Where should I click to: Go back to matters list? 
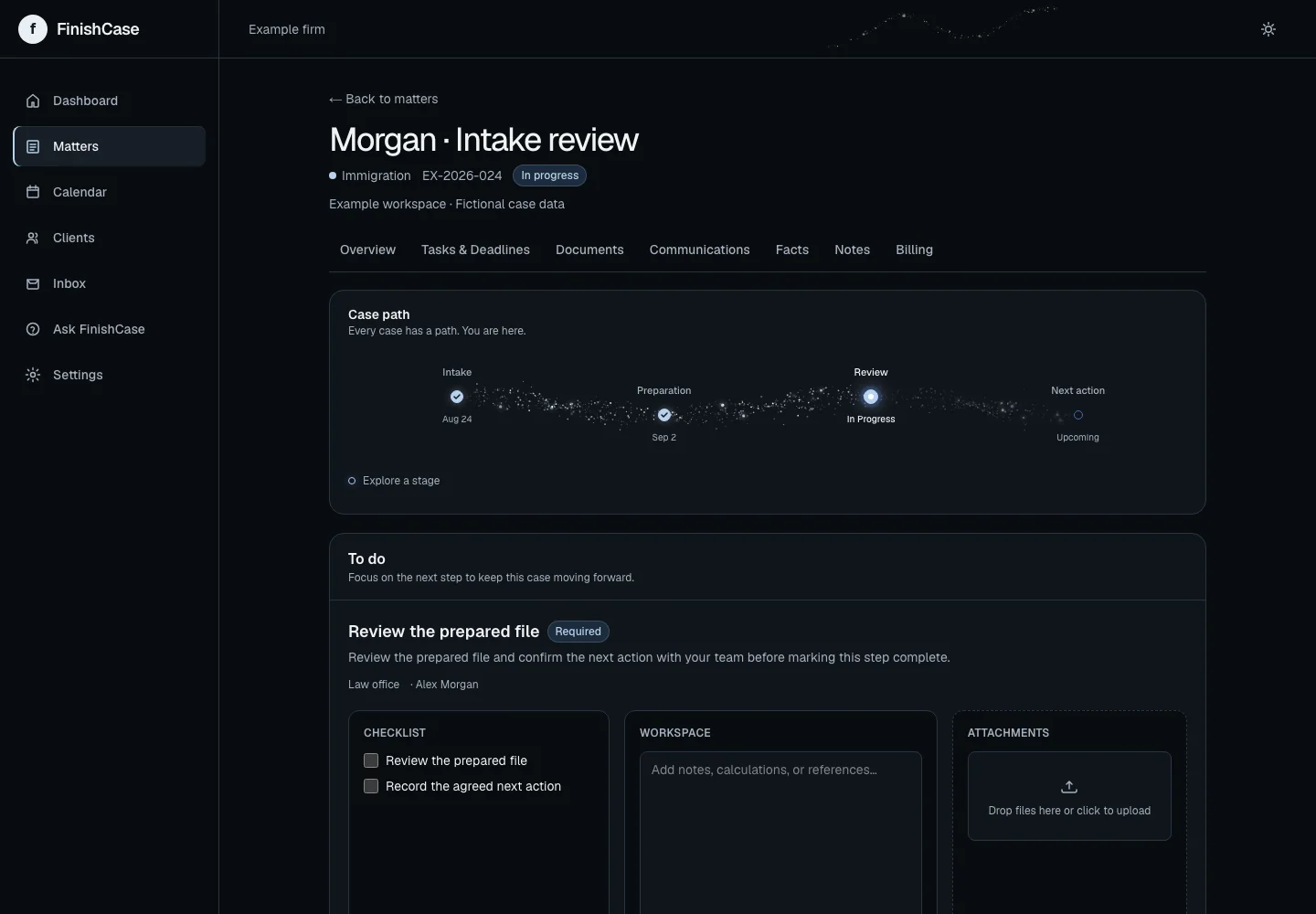coord(384,99)
